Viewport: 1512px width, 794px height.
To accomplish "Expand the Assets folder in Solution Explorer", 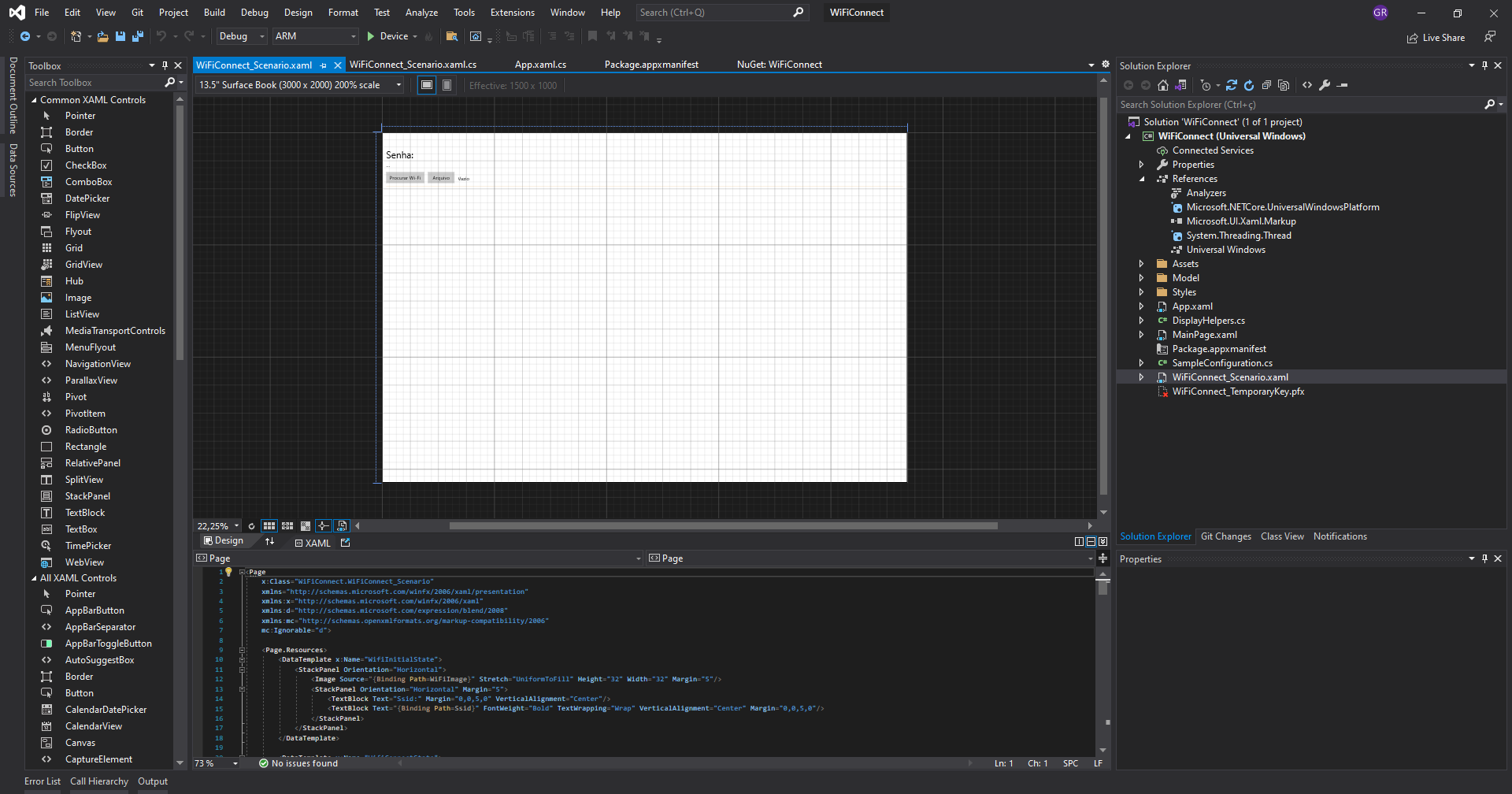I will (1142, 263).
